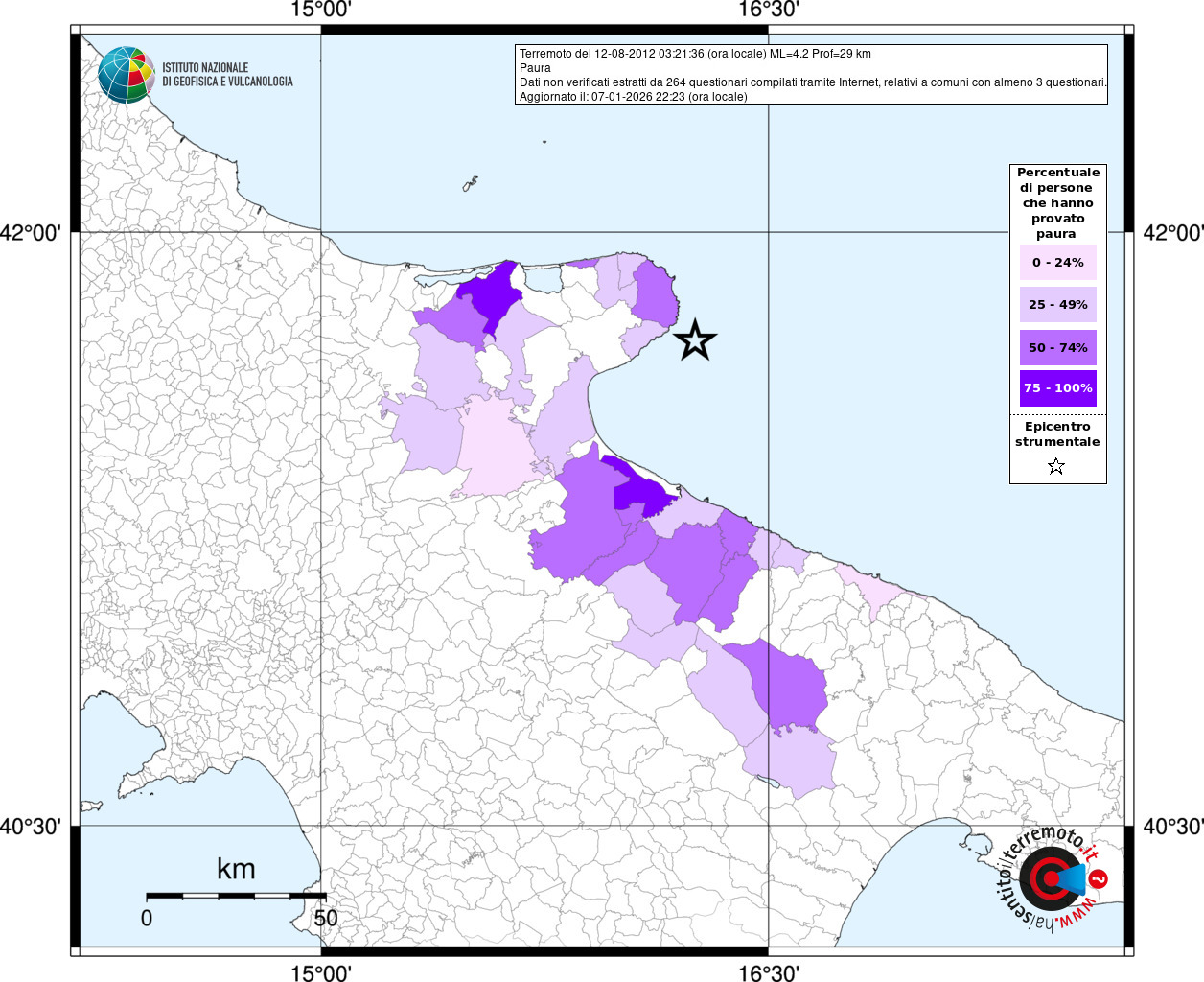
Task: Click the INGV globe logo
Action: 127,75
